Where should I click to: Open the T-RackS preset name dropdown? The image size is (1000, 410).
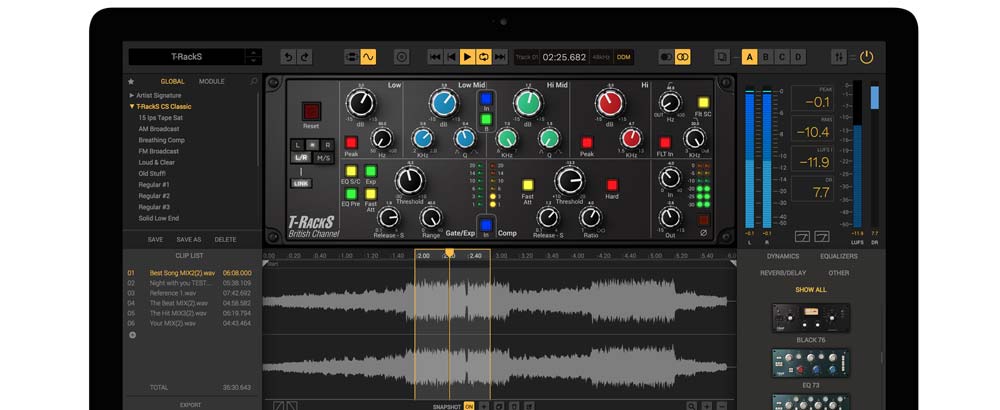[x=186, y=57]
